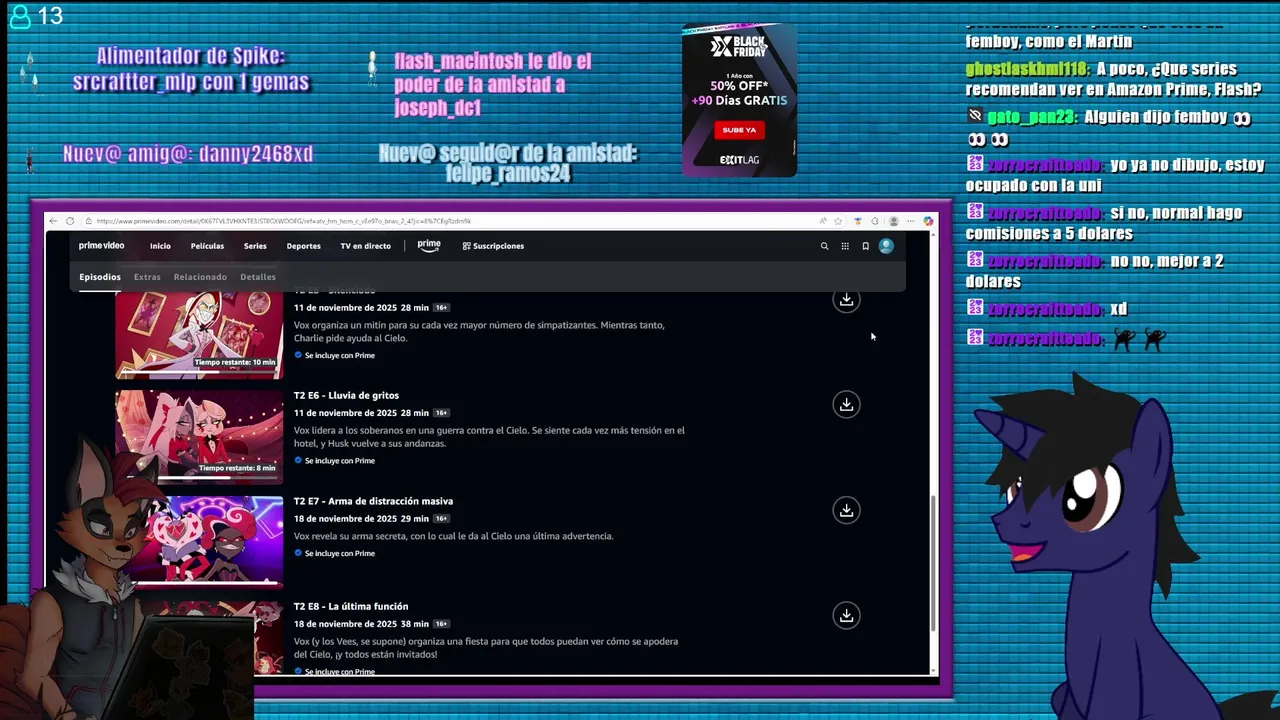The width and height of the screenshot is (1280, 720).
Task: Switch to the Extras tab
Action: [x=147, y=277]
